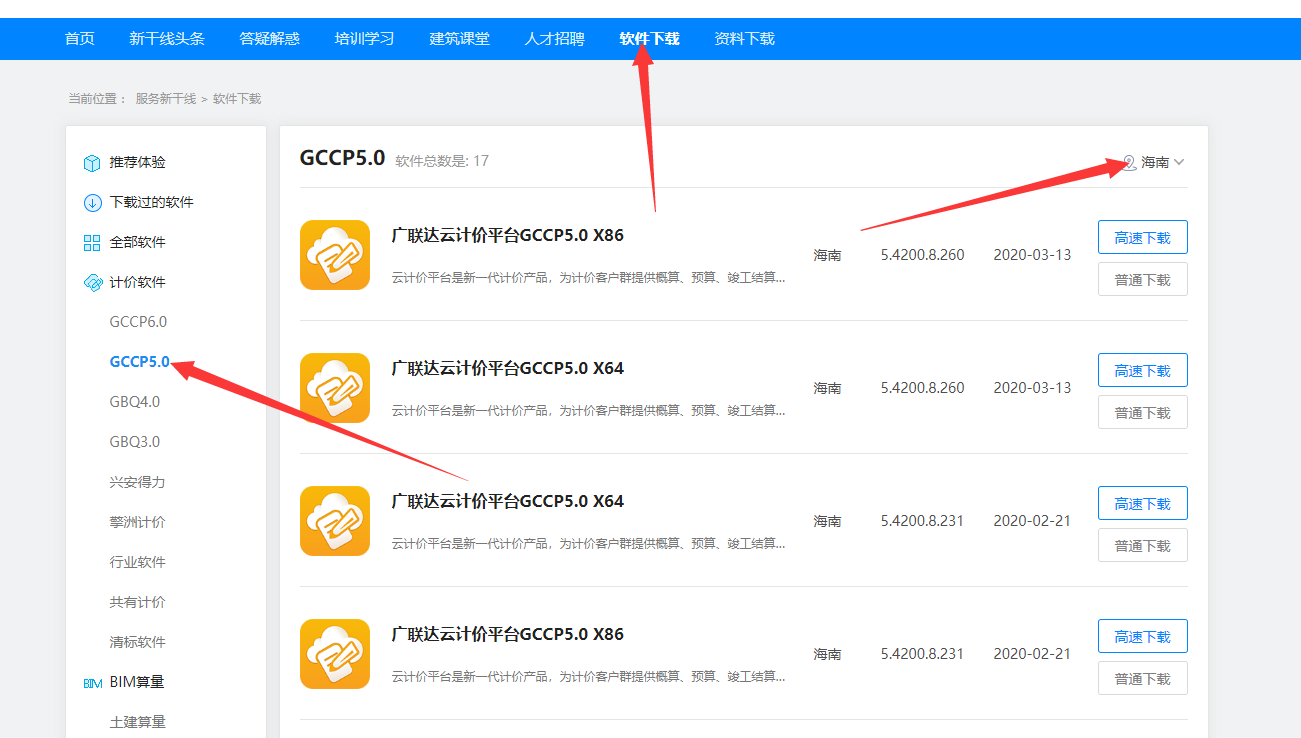Choose 兴安得力 in sidebar list
The height and width of the screenshot is (738, 1301).
[138, 482]
